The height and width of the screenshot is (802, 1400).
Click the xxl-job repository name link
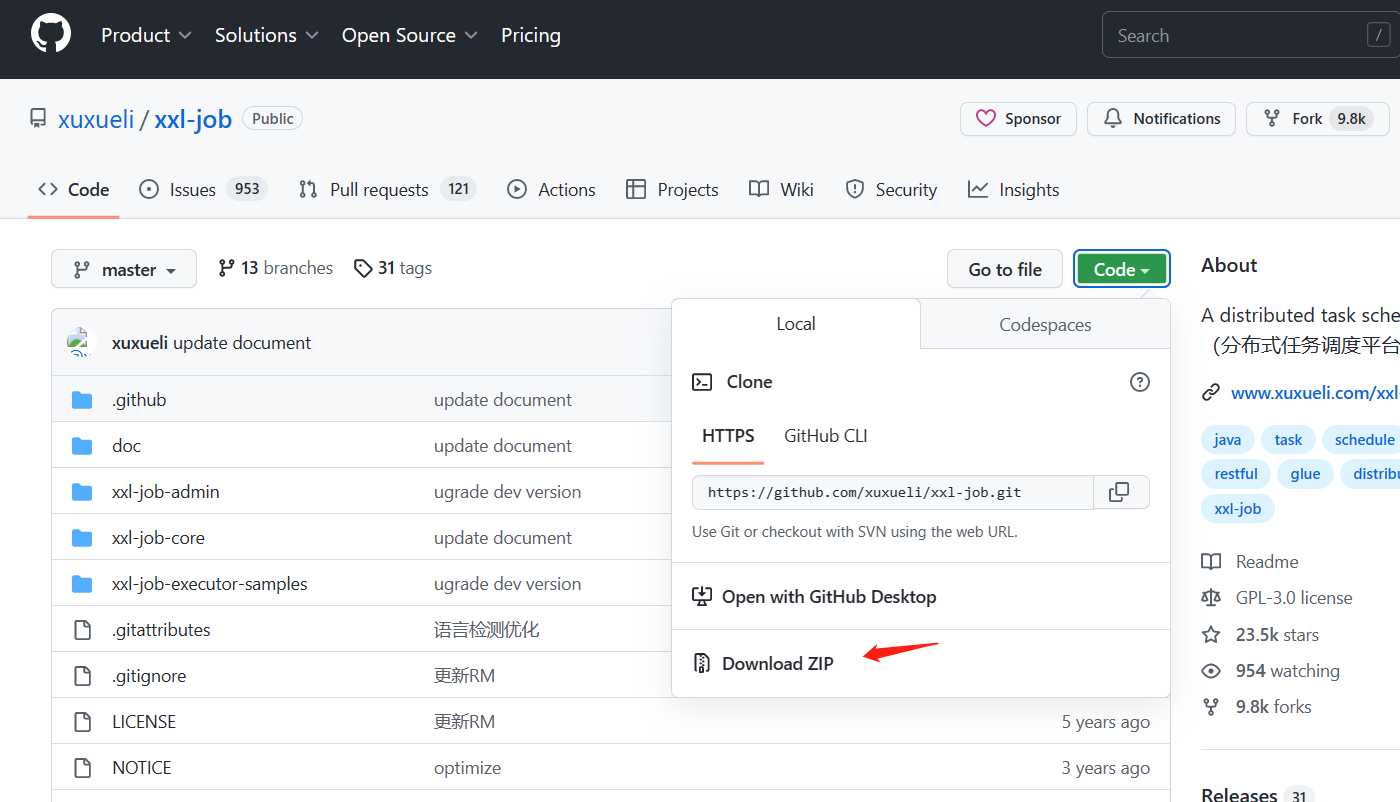[193, 120]
